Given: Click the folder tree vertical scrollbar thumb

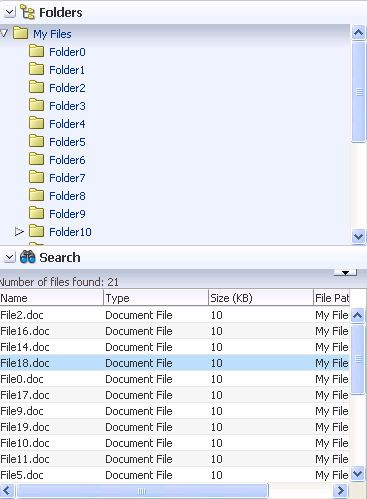Looking at the screenshot, I should pos(359,92).
